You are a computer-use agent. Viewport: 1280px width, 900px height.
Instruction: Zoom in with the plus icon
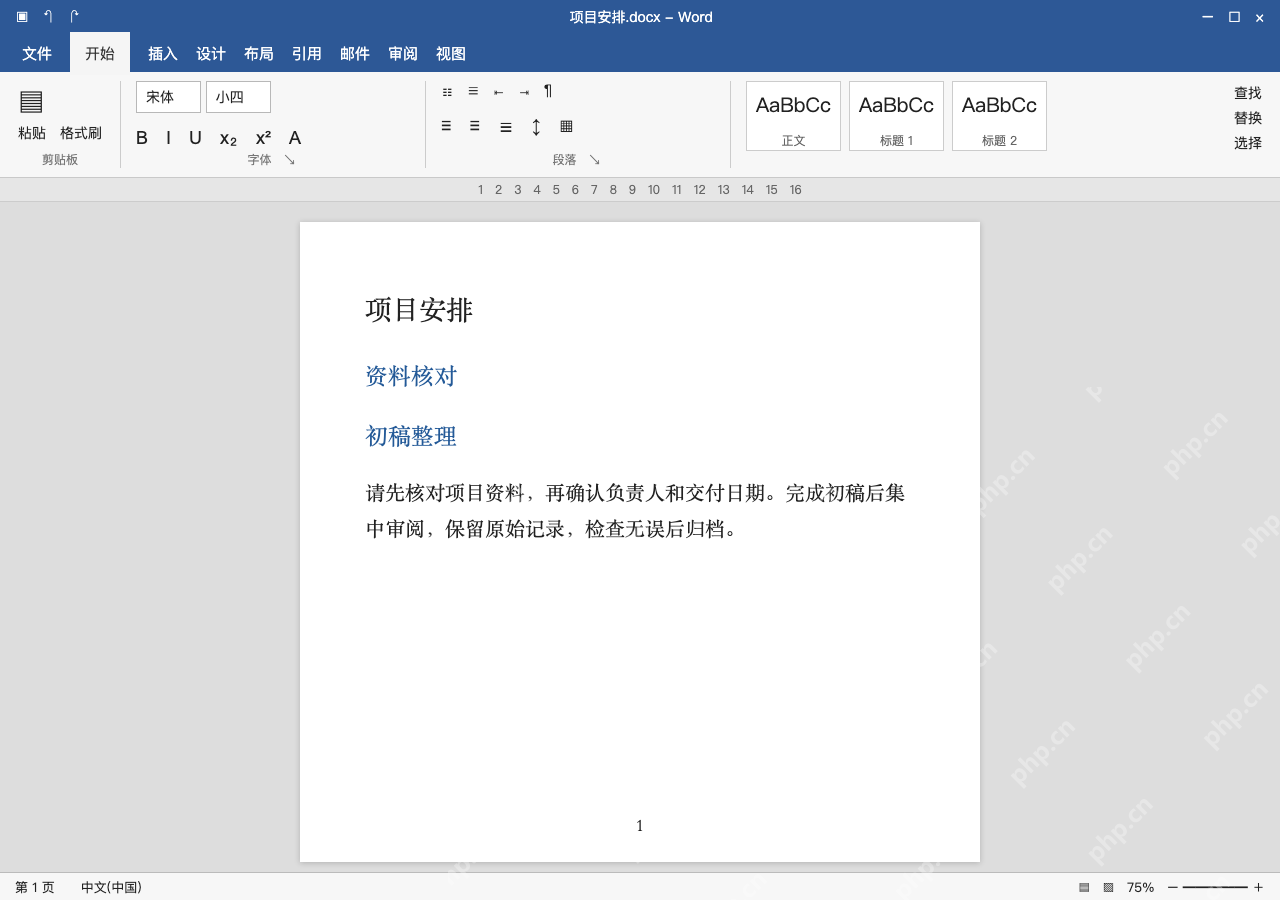coord(1258,887)
